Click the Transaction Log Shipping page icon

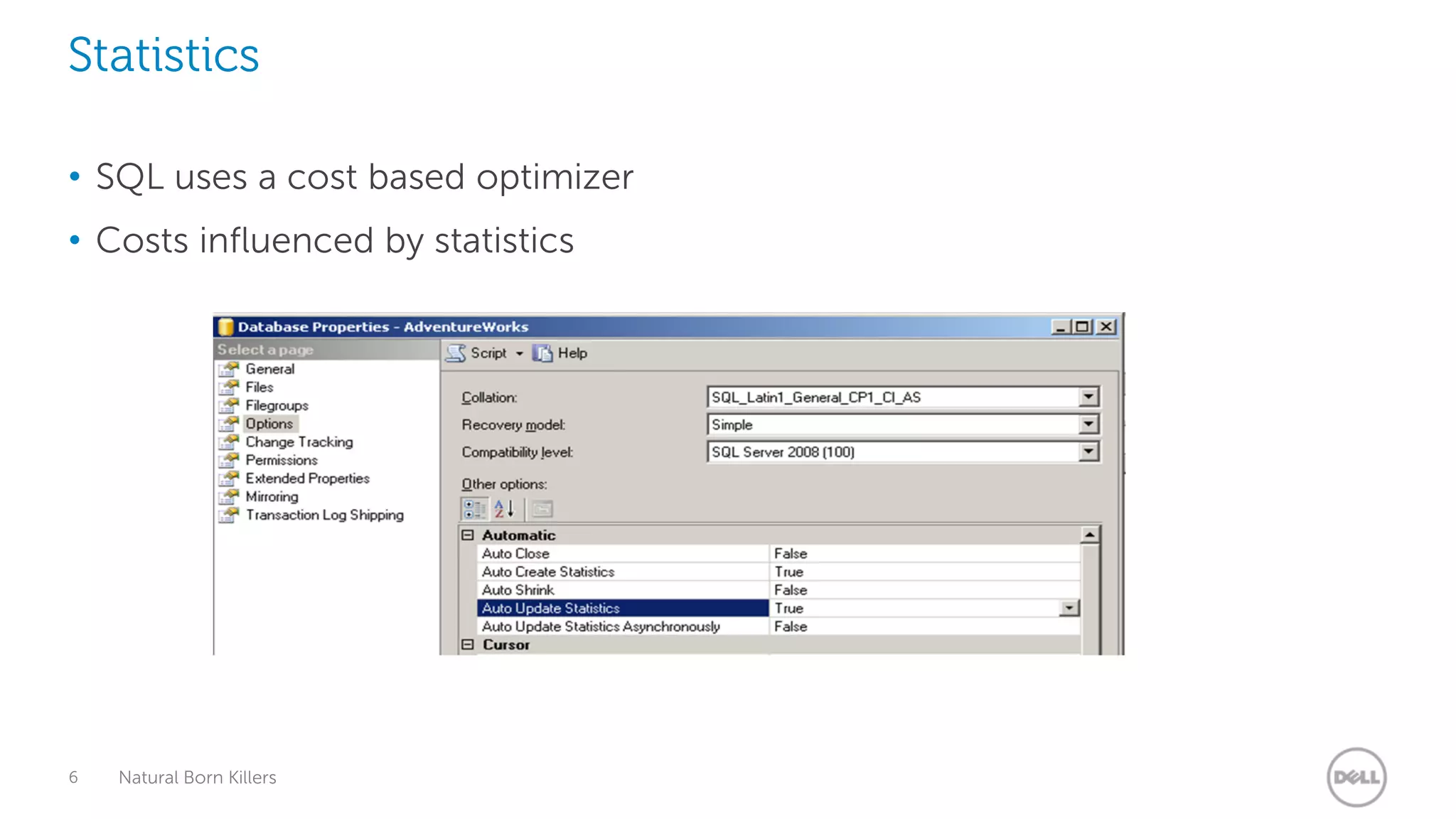tap(229, 515)
